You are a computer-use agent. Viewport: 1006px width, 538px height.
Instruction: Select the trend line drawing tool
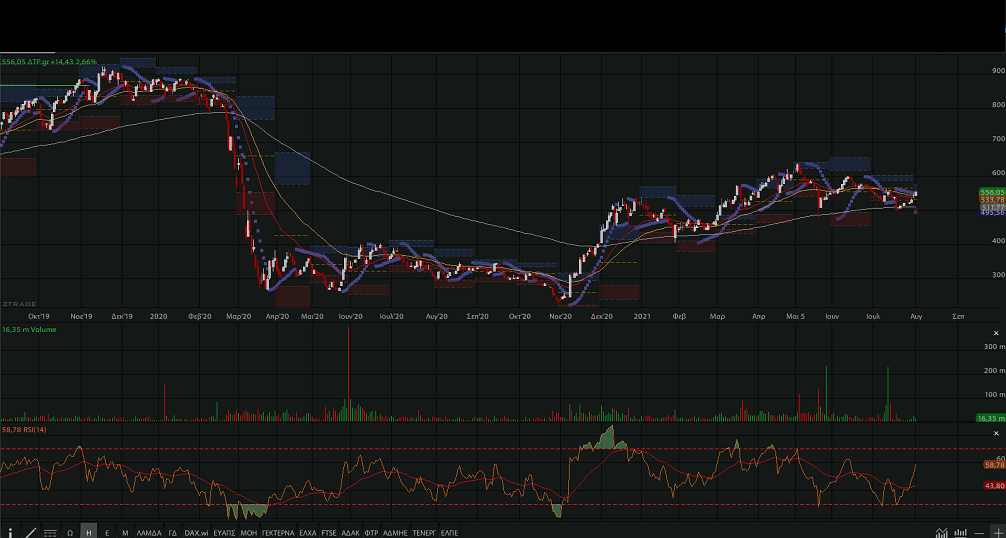click(30, 532)
